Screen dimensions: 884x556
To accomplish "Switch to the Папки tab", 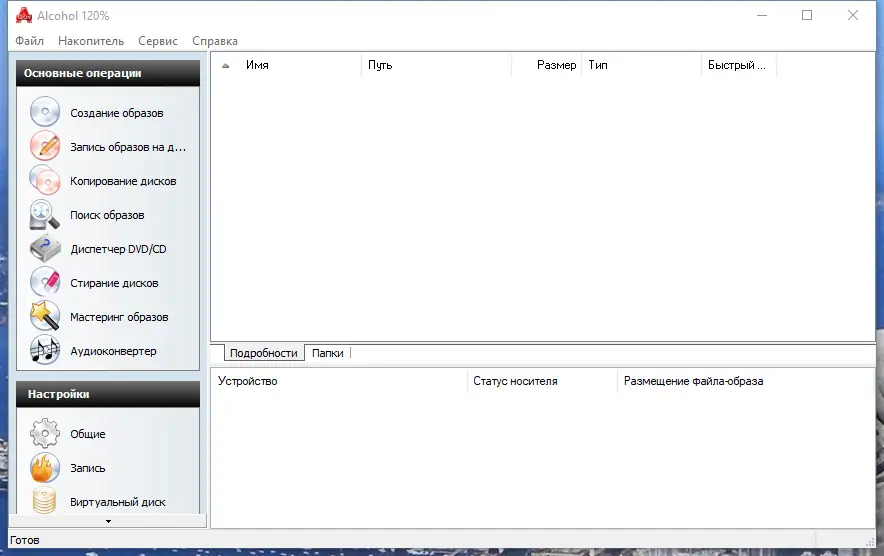I will (328, 353).
